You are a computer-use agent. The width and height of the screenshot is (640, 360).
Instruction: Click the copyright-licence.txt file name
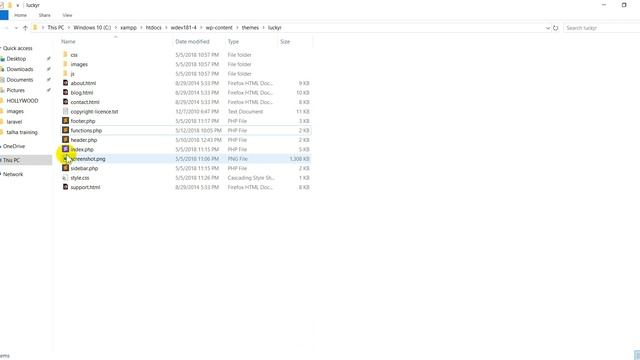94,111
